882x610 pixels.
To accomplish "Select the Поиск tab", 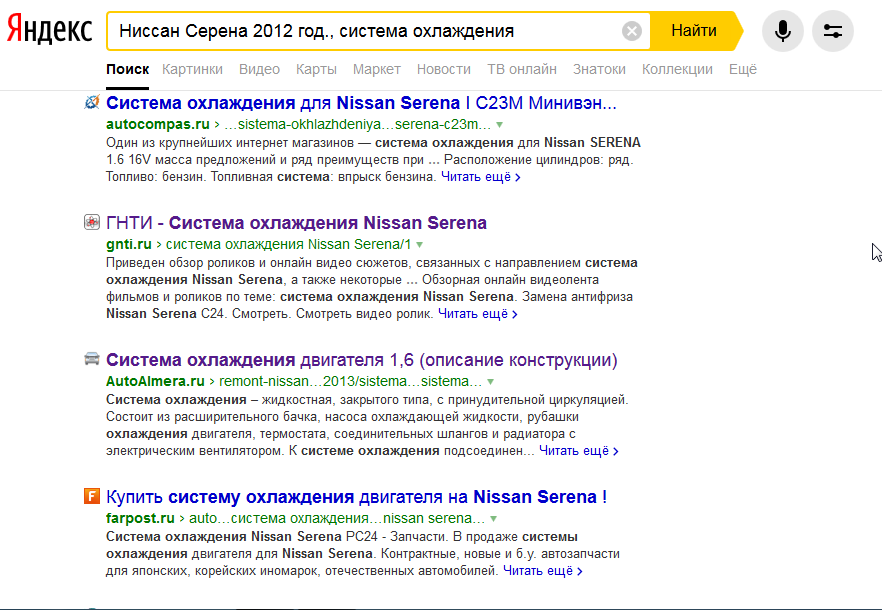I will pyautogui.click(x=128, y=69).
